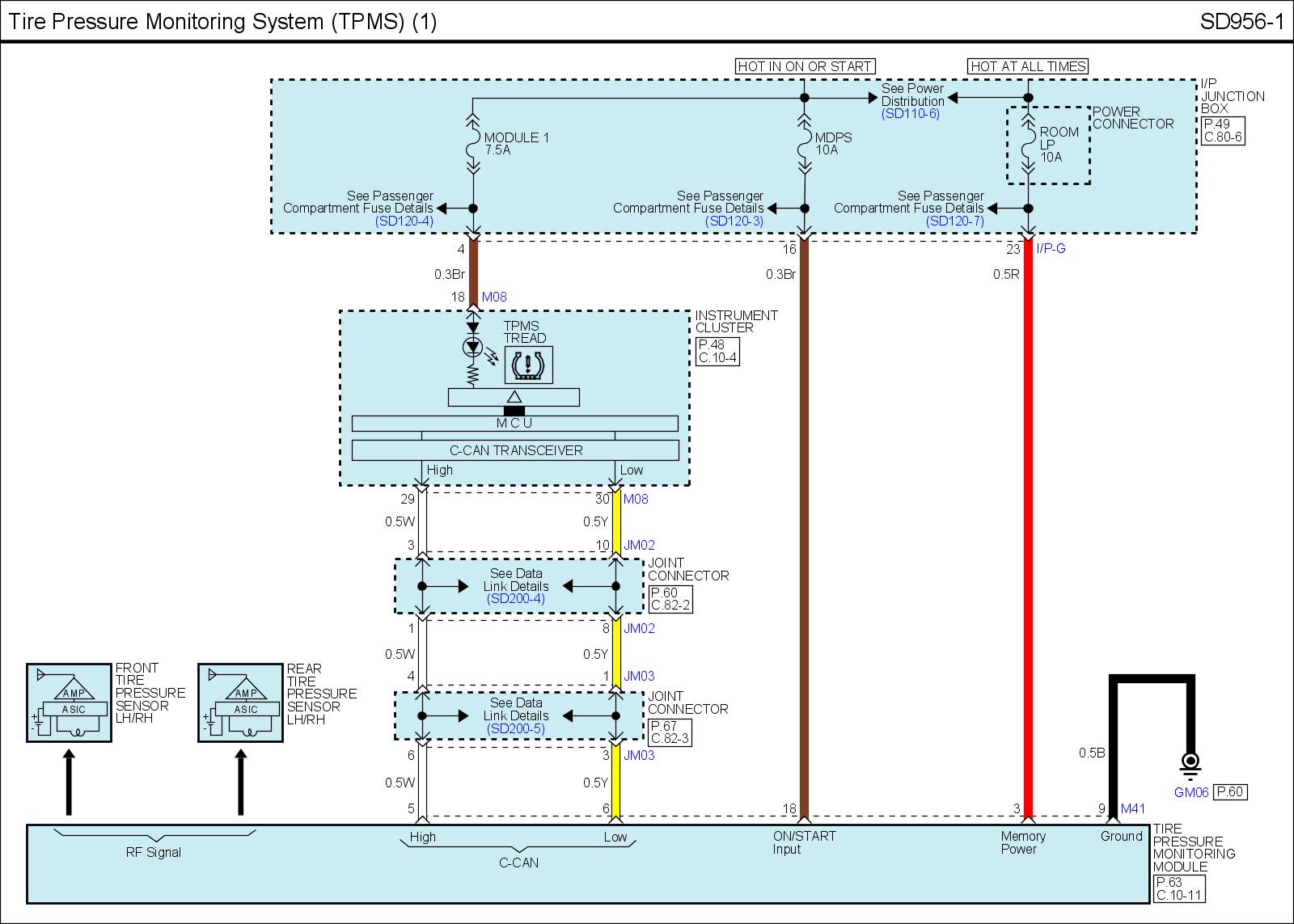
Task: Click the M41 connector label
Action: (1133, 808)
